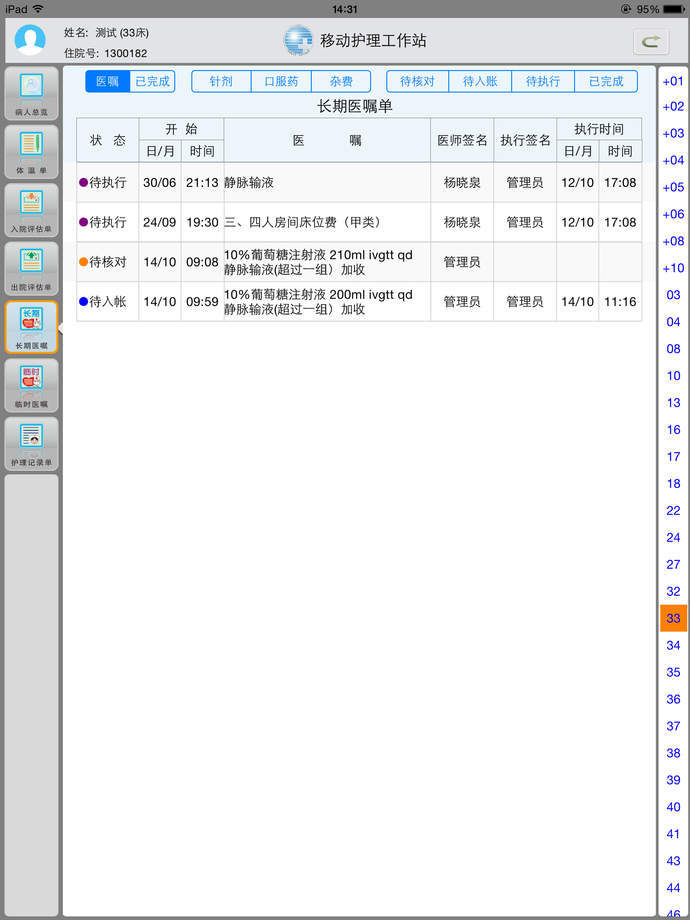Select bed +04 in bed list
Image resolution: width=690 pixels, height=920 pixels.
674,160
